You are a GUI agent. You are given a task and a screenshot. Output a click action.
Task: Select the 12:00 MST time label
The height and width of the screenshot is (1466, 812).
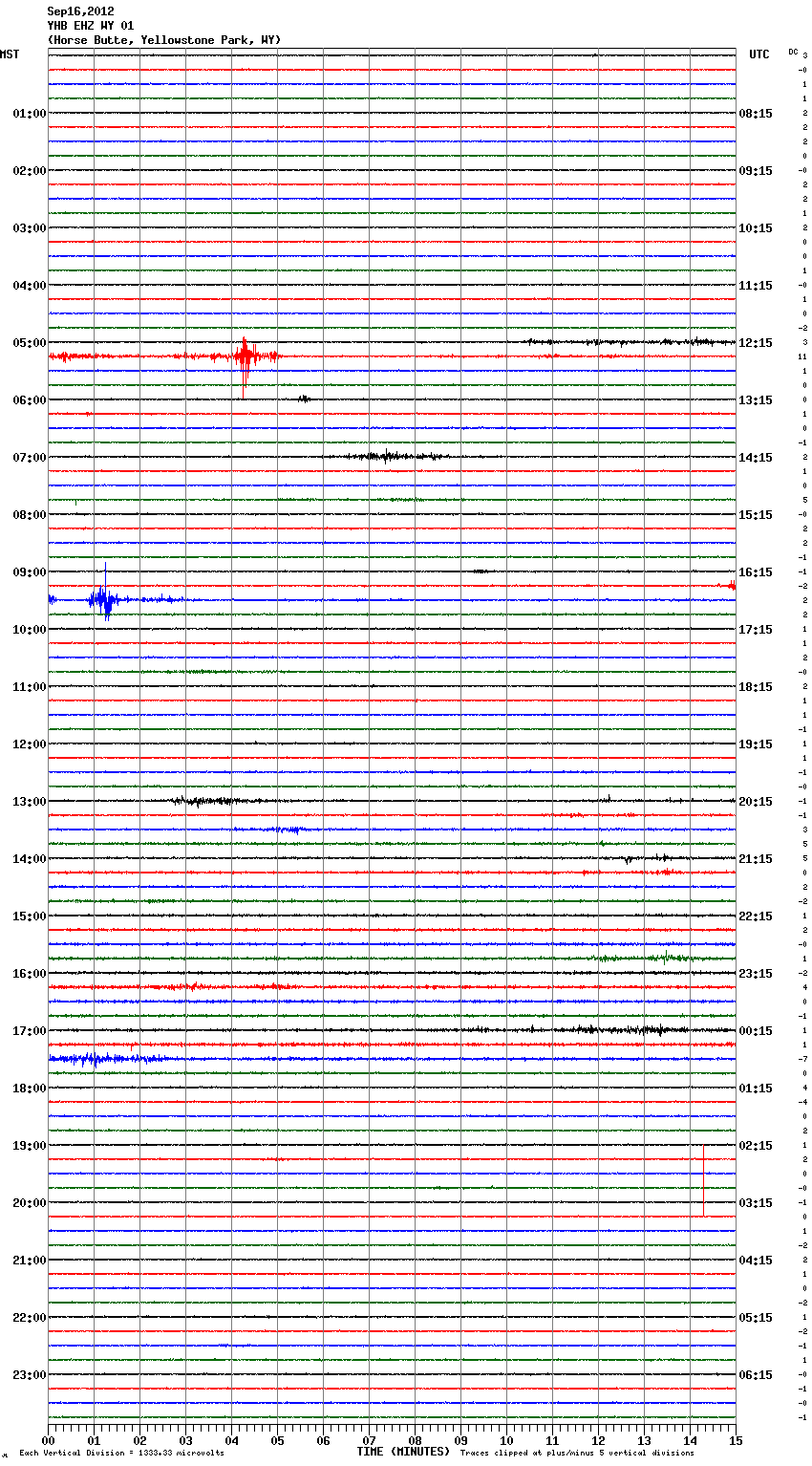tap(30, 744)
